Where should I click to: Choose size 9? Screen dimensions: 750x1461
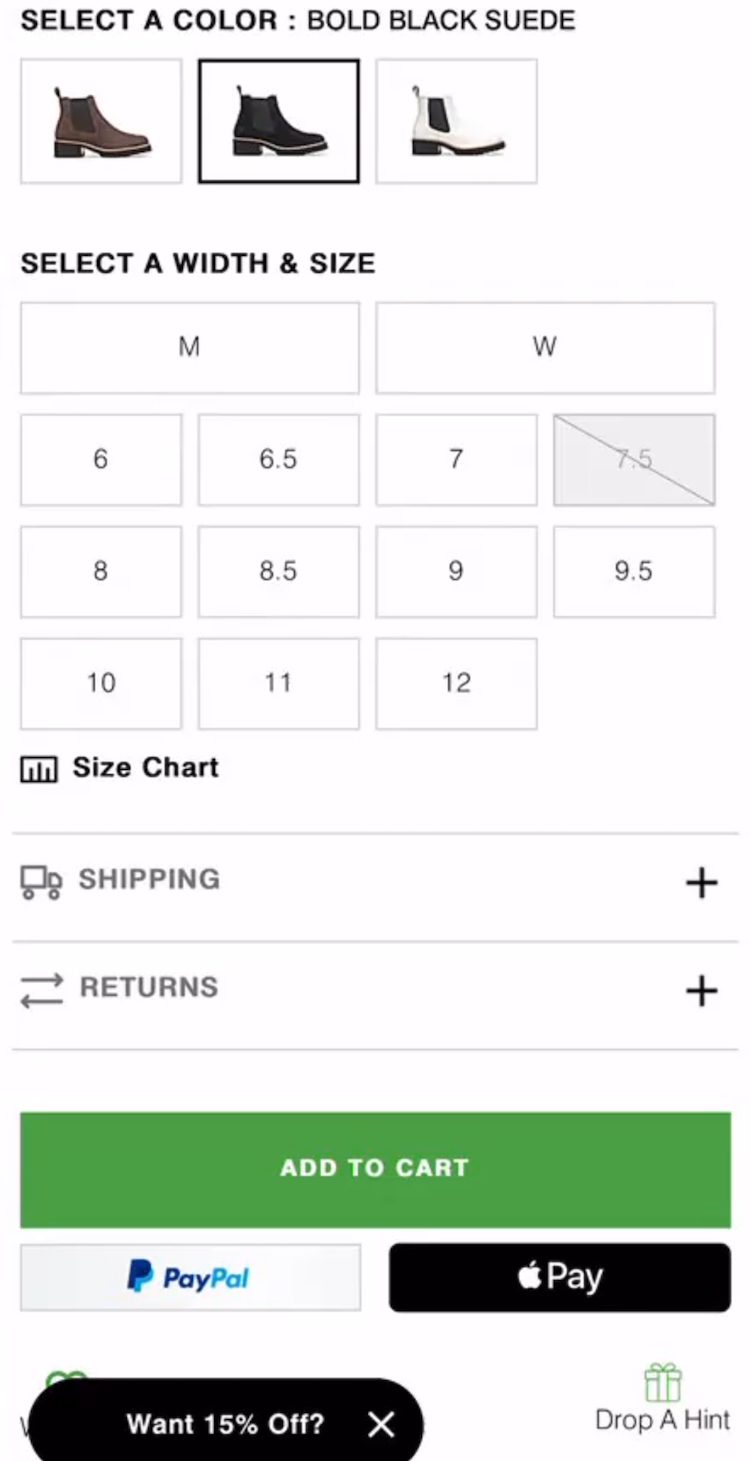[x=456, y=571]
